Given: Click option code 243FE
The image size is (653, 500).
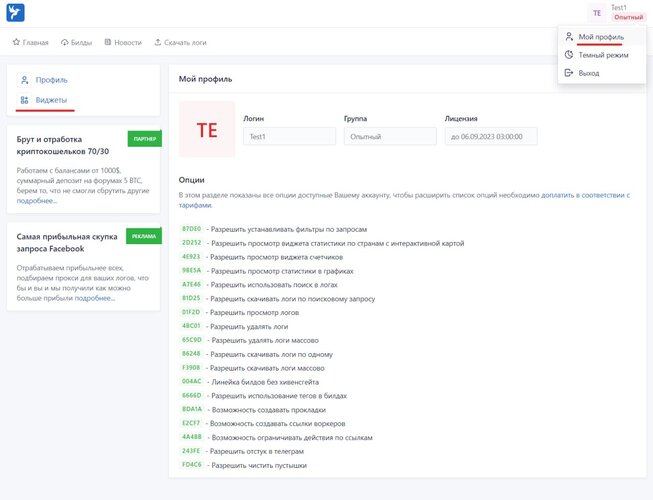Looking at the screenshot, I should point(191,451).
